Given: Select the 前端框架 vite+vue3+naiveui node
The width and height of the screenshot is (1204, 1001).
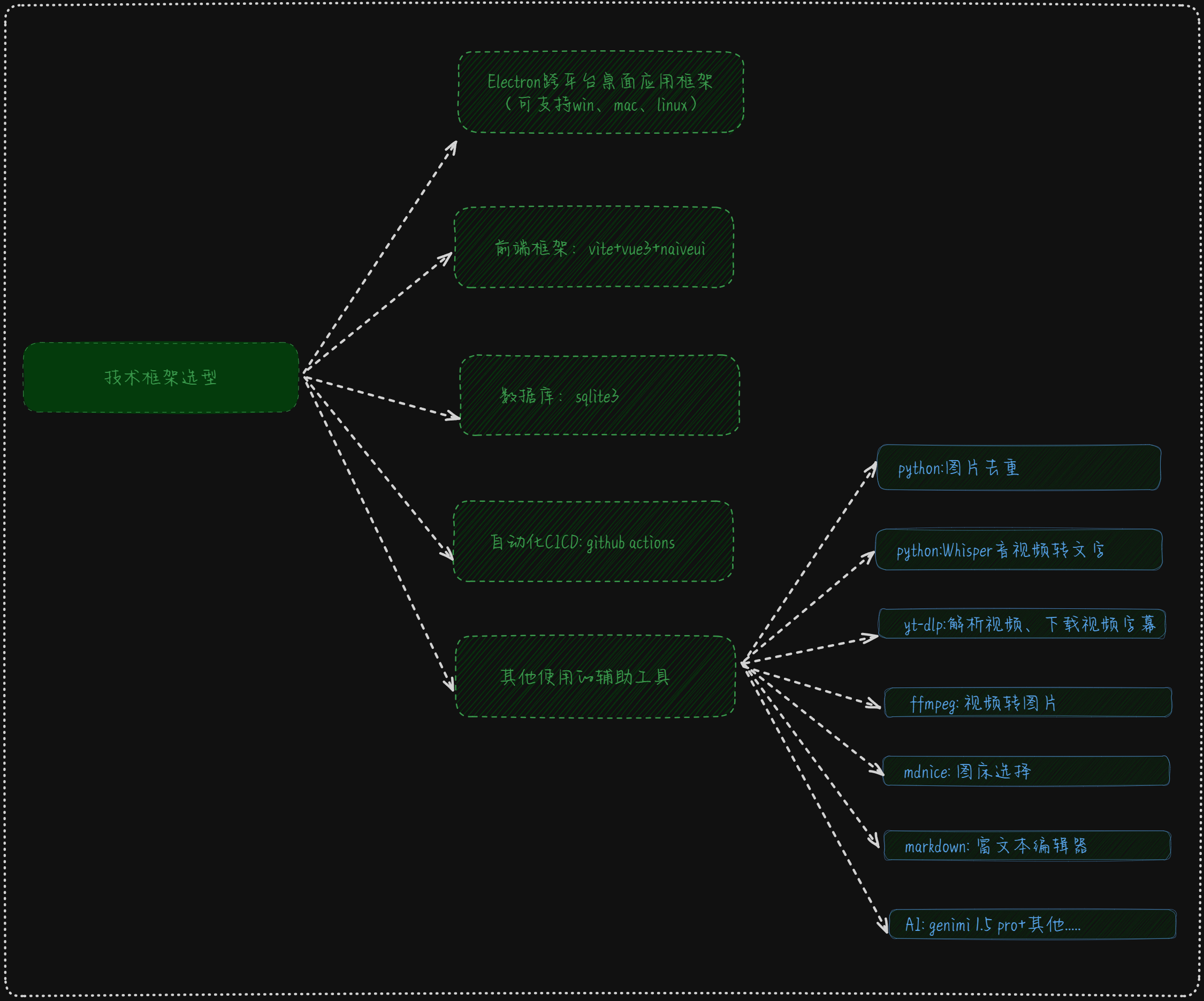Looking at the screenshot, I should click(594, 247).
